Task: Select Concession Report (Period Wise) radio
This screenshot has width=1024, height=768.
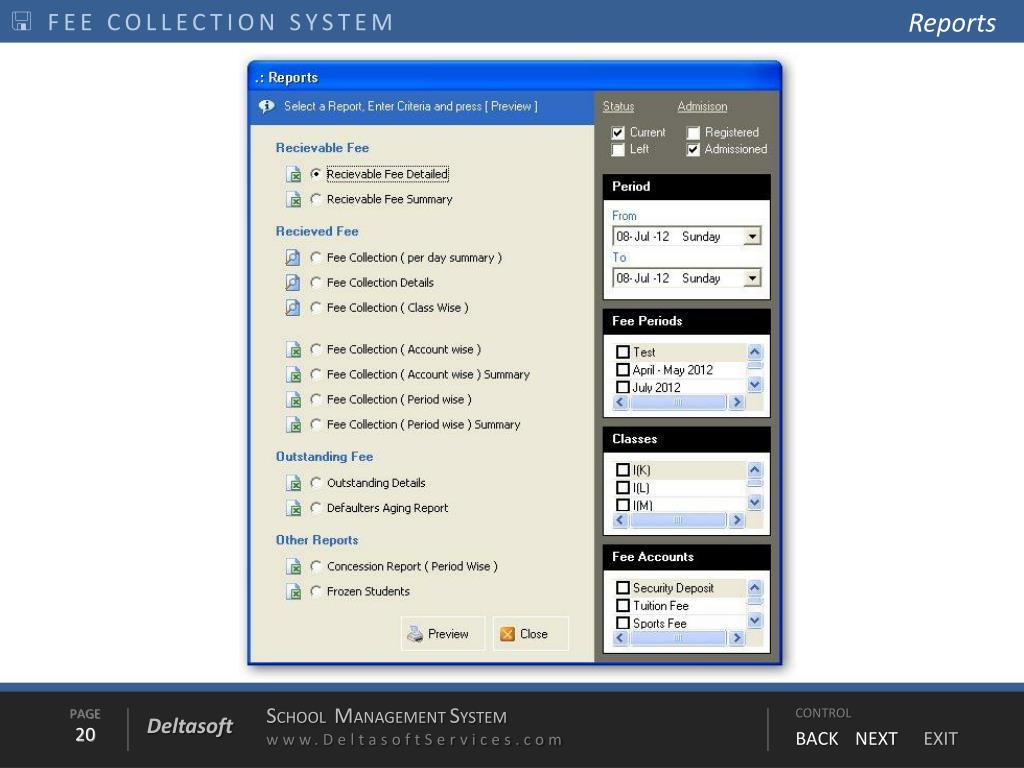Action: (x=316, y=566)
